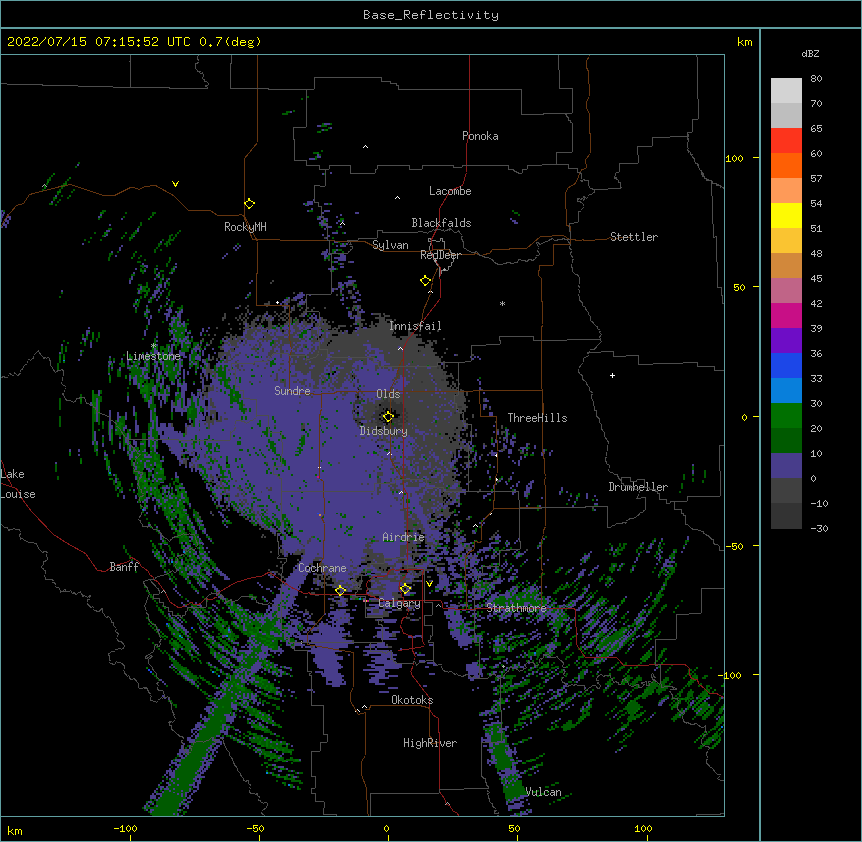Click the yellow diamond marker above RockyMH
862x842 pixels.
coord(250,204)
